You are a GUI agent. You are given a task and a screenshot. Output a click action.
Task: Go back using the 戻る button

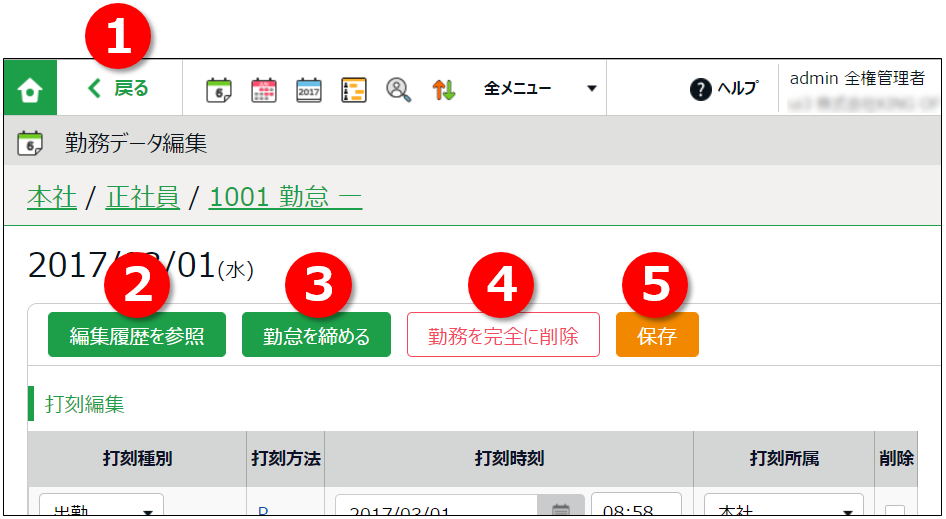click(x=119, y=89)
